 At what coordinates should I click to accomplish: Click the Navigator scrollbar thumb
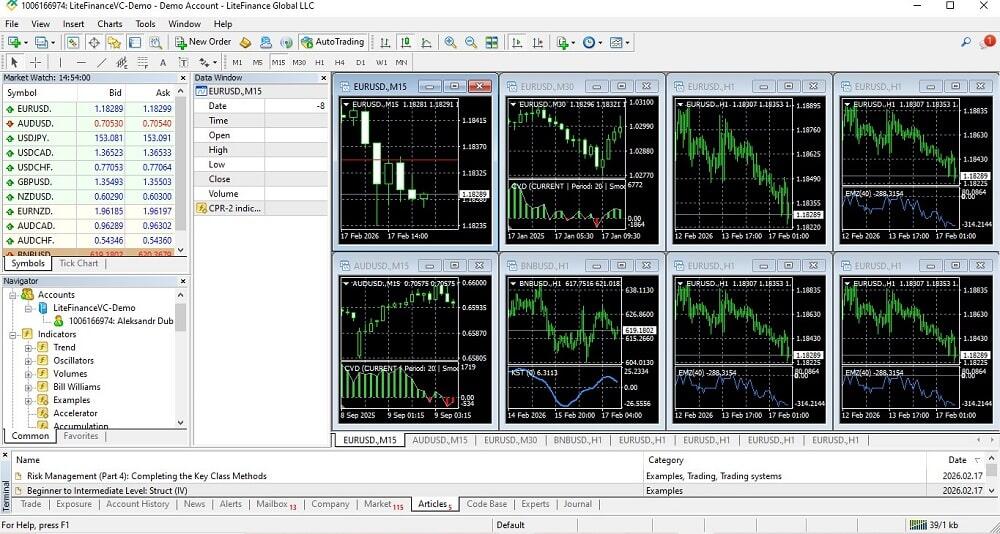[180, 318]
